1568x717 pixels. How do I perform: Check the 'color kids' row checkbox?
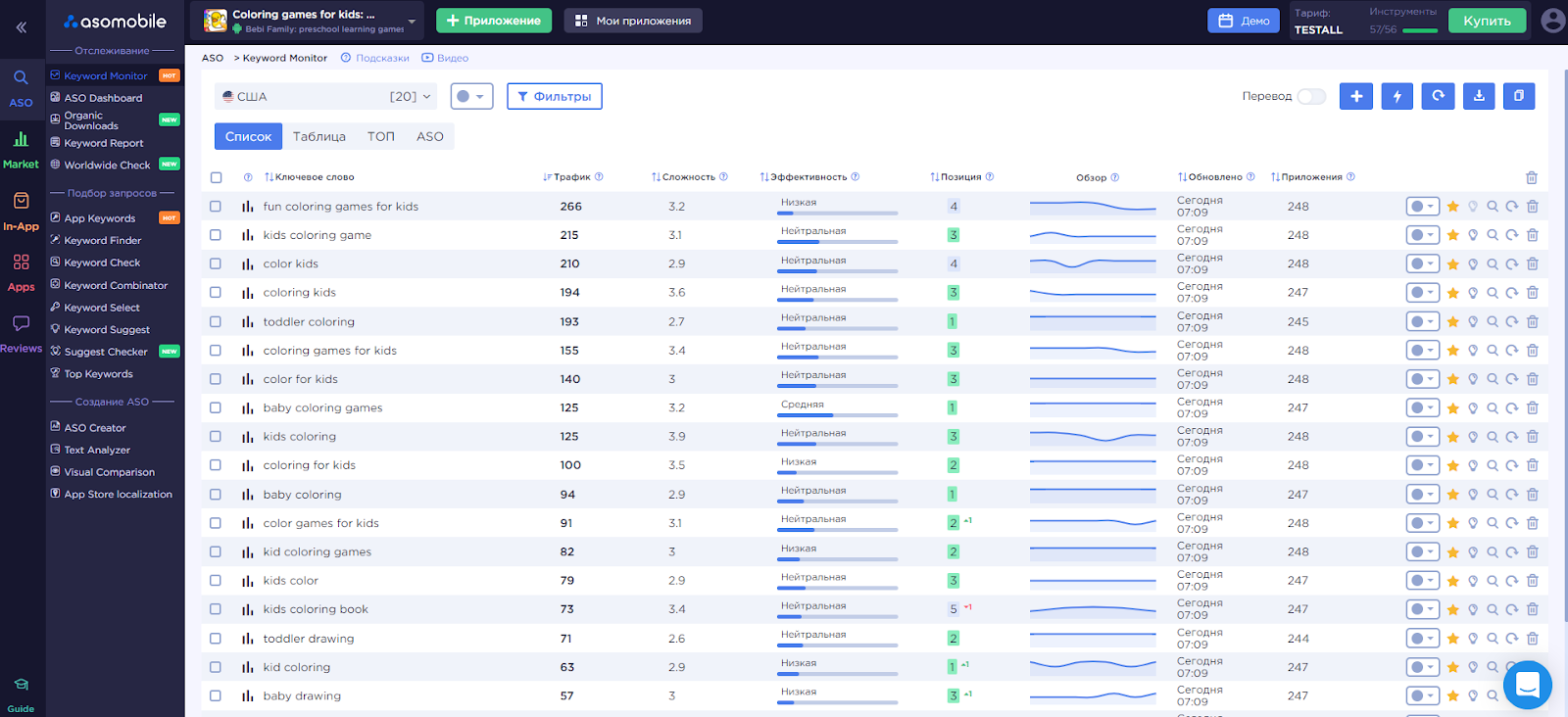[x=216, y=264]
